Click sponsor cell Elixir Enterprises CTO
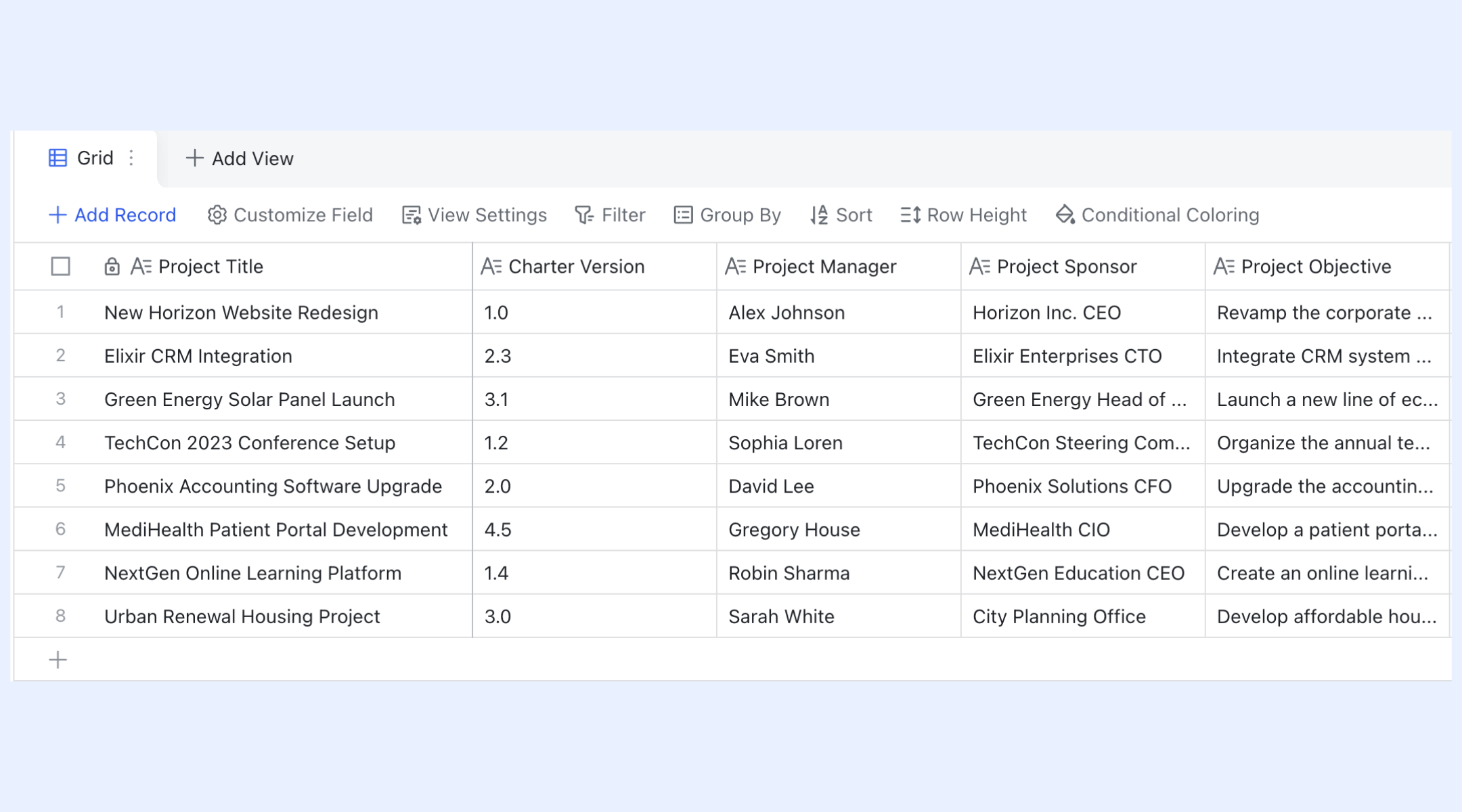This screenshot has width=1462, height=812. (1084, 356)
